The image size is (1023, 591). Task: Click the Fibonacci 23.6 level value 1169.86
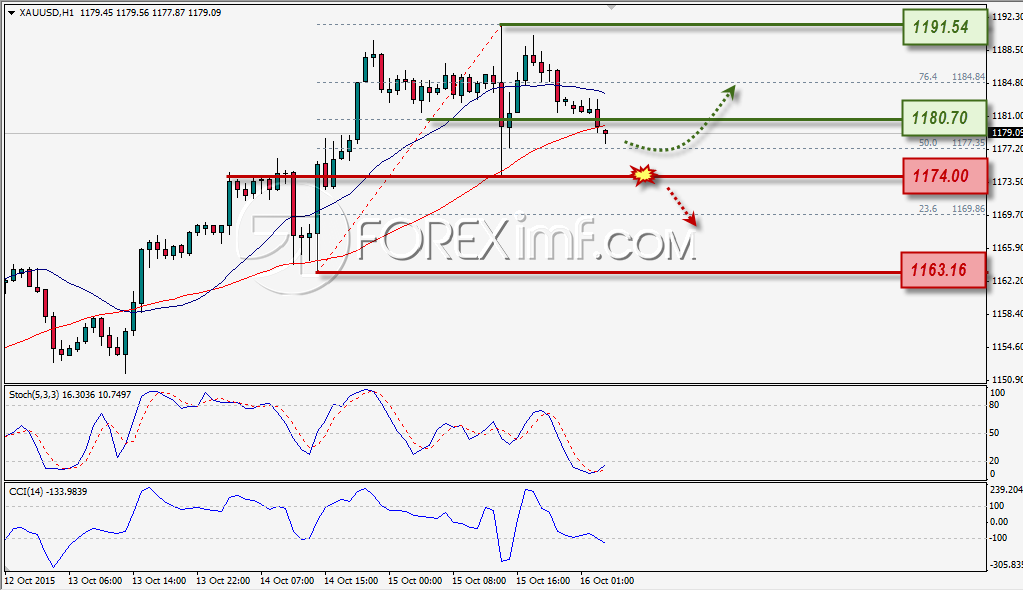pyautogui.click(x=968, y=209)
